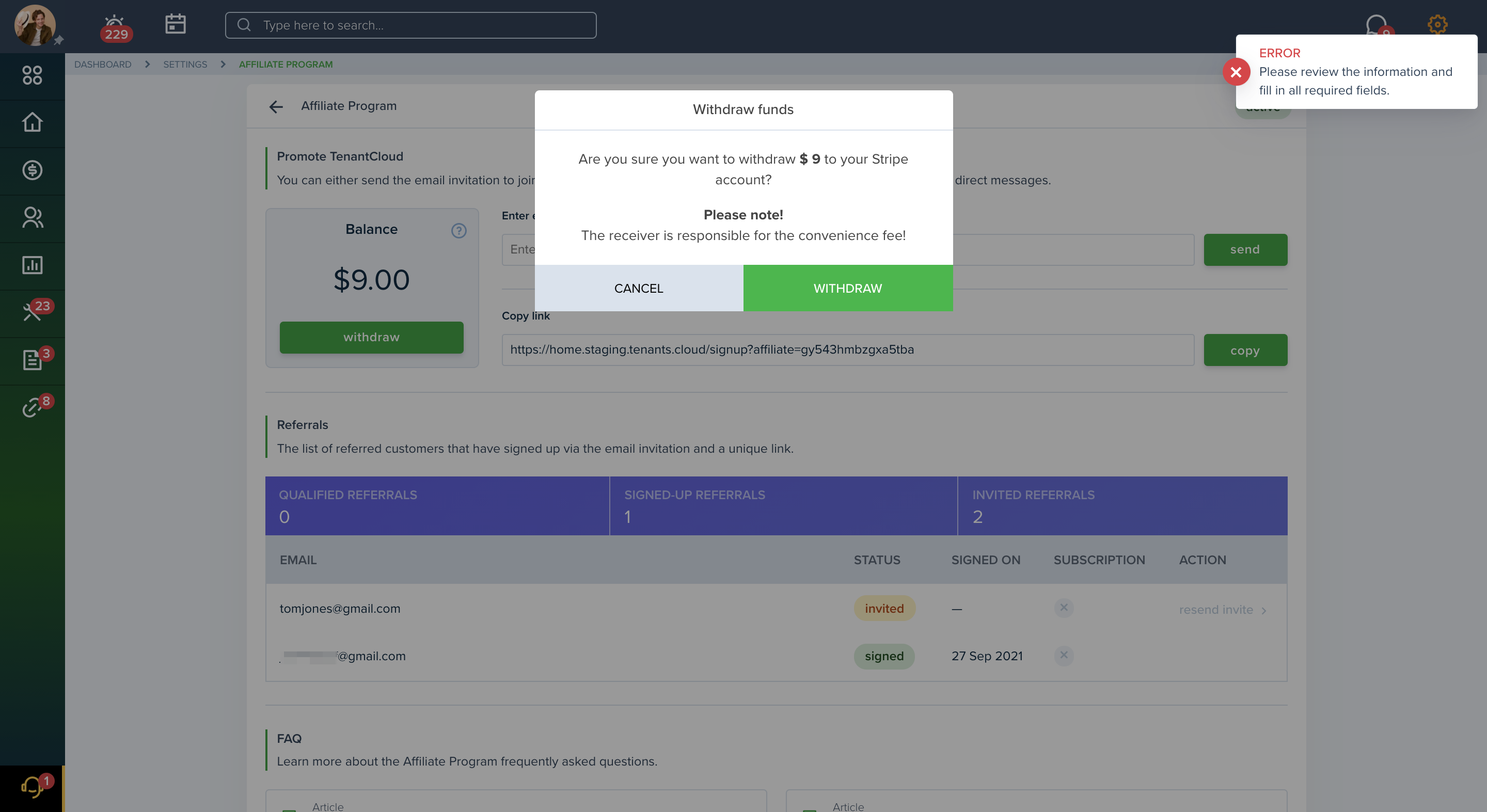Open the reports chart sidebar icon
Image resolution: width=1487 pixels, height=812 pixels.
click(33, 265)
